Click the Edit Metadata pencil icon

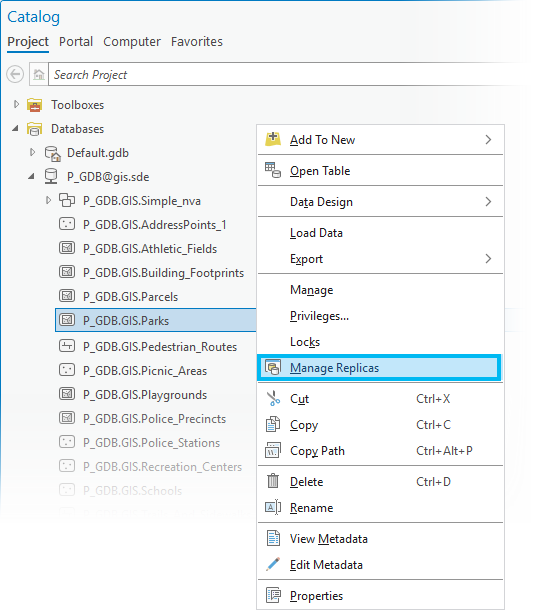pos(273,564)
